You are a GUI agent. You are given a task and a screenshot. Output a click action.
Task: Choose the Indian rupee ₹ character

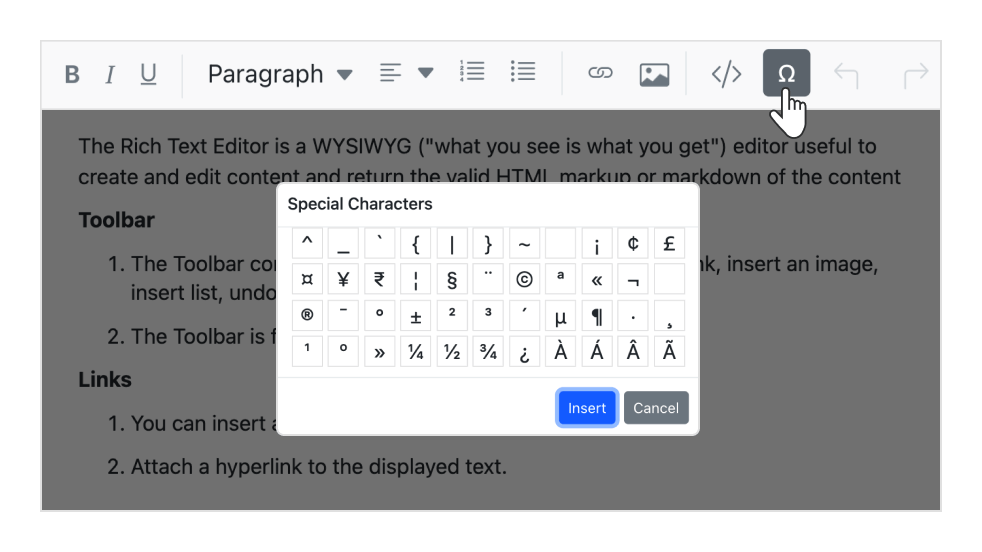pos(379,280)
